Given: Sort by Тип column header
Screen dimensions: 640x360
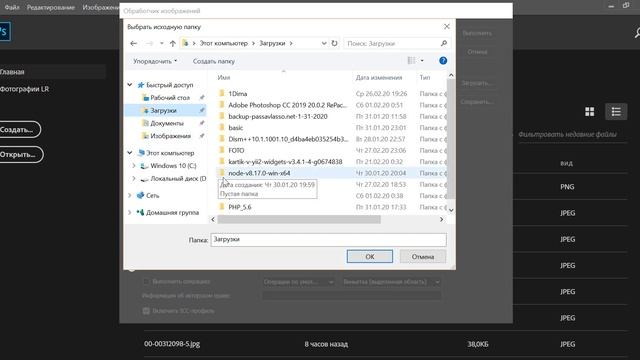Looking at the screenshot, I should coord(425,77).
